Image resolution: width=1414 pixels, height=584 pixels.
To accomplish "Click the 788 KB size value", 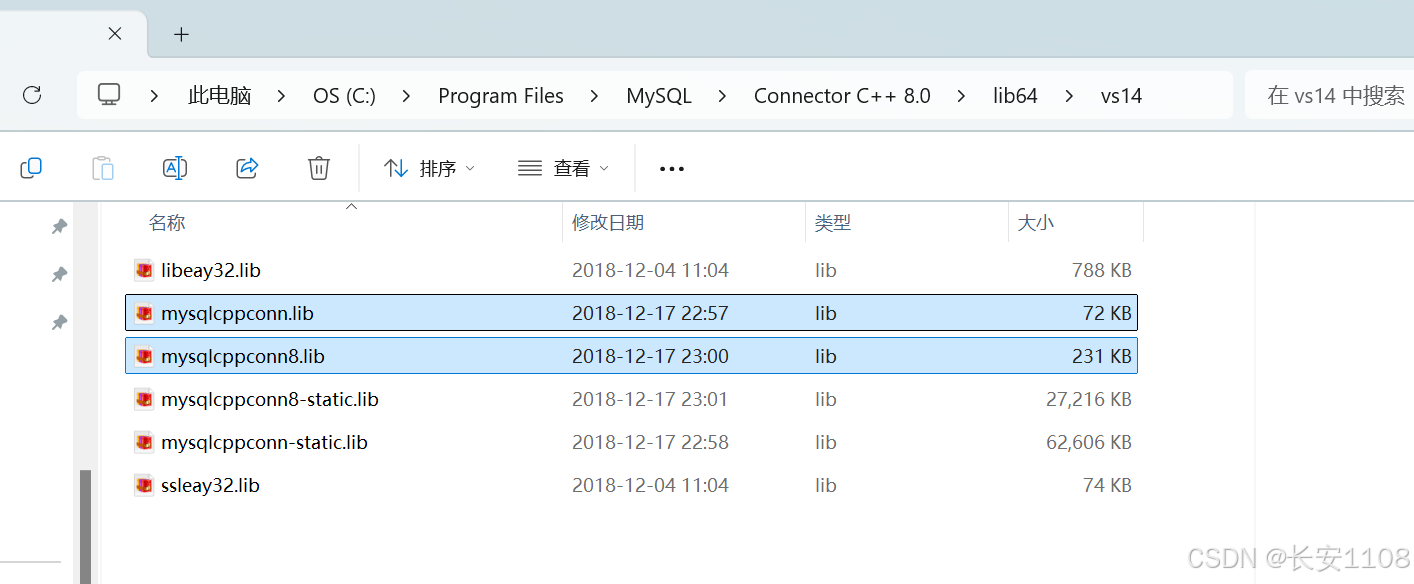I will [1101, 270].
